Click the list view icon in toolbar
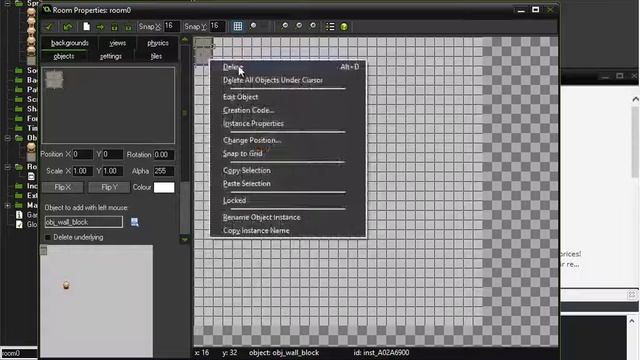Image resolution: width=640 pixels, height=360 pixels. pos(330,27)
